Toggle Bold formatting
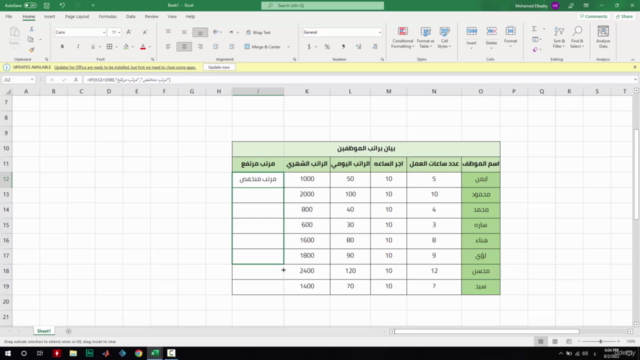Image resolution: width=640 pixels, height=360 pixels. 62,47
